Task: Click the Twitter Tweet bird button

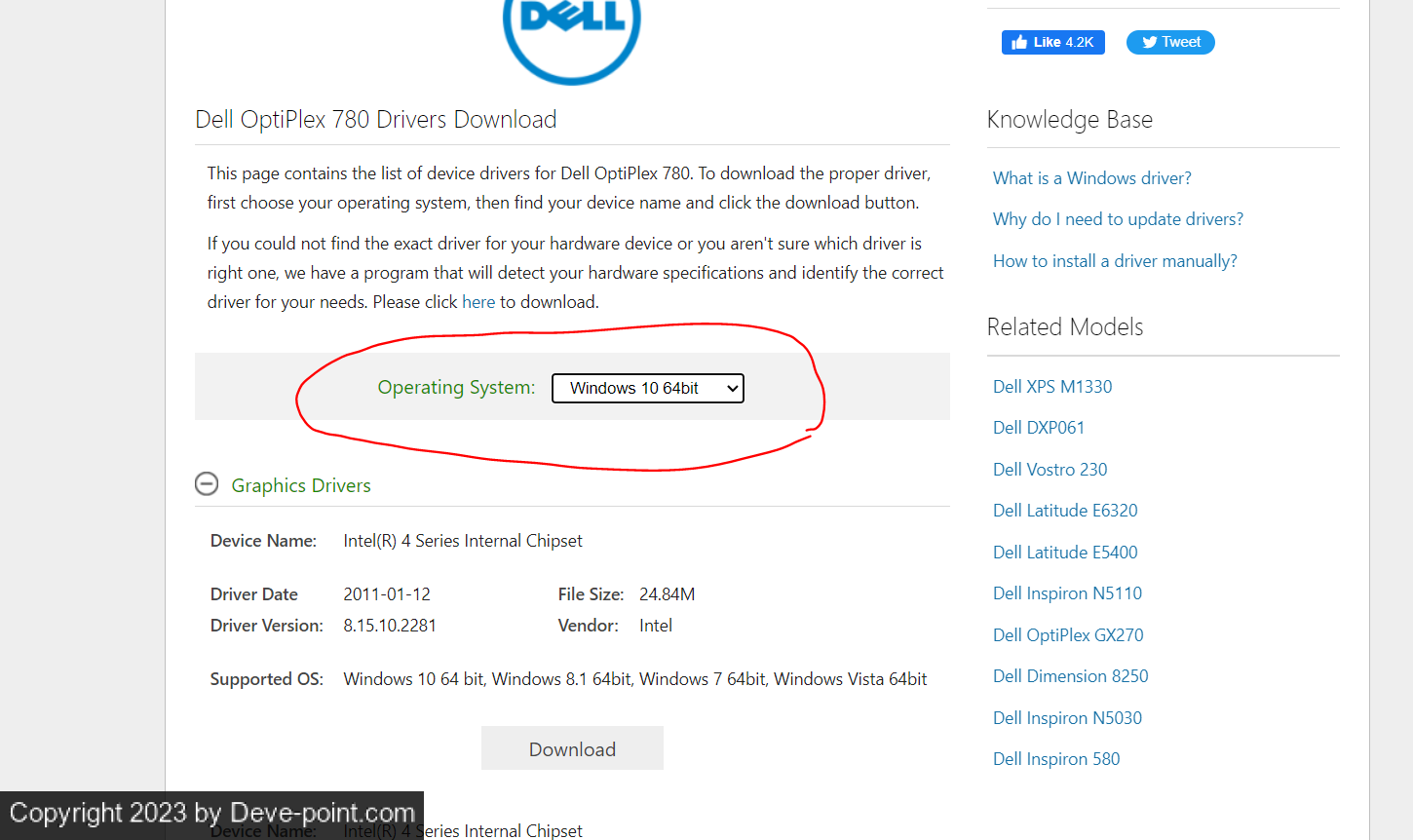Action: click(1170, 42)
